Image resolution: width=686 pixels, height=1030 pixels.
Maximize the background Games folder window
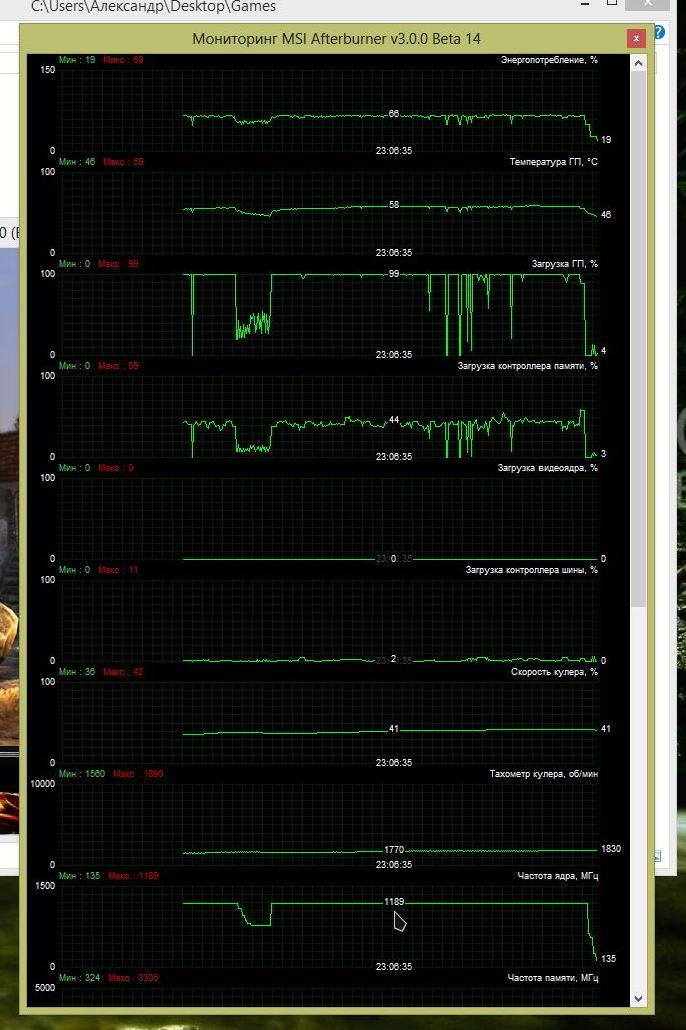pyautogui.click(x=612, y=3)
